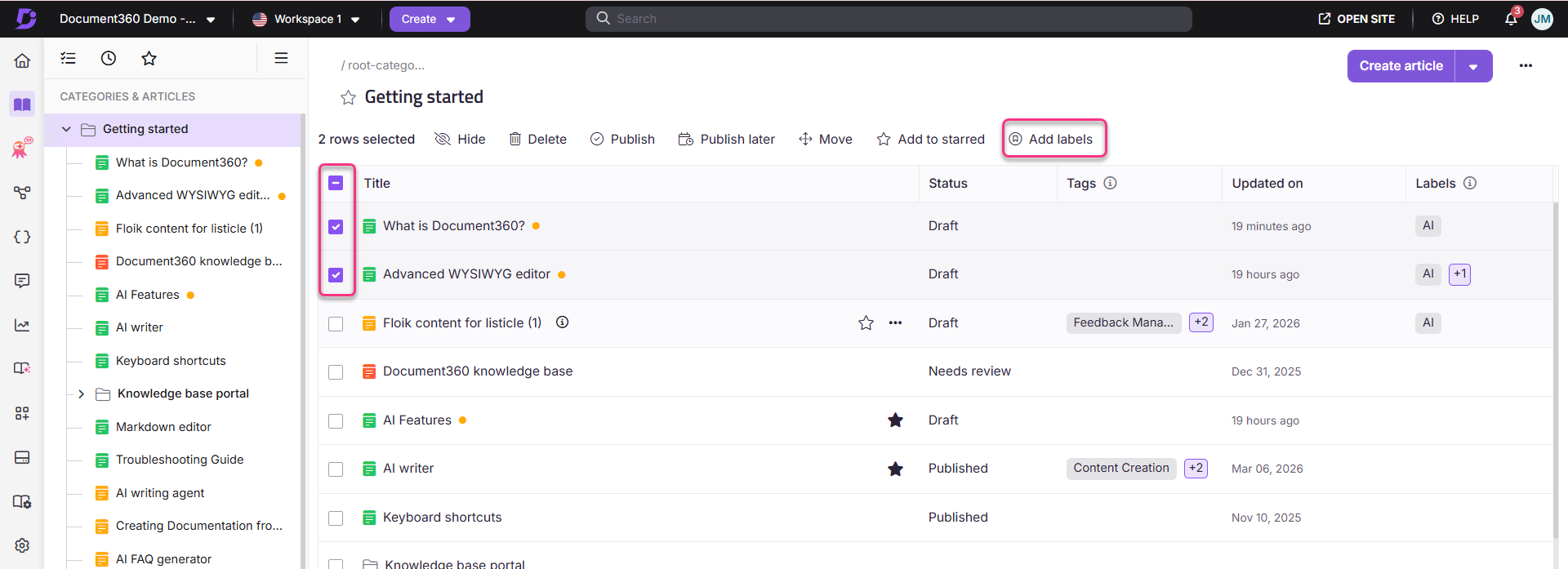1568x569 pixels.
Task: Open the Home icon in left sidebar
Action: (x=22, y=60)
